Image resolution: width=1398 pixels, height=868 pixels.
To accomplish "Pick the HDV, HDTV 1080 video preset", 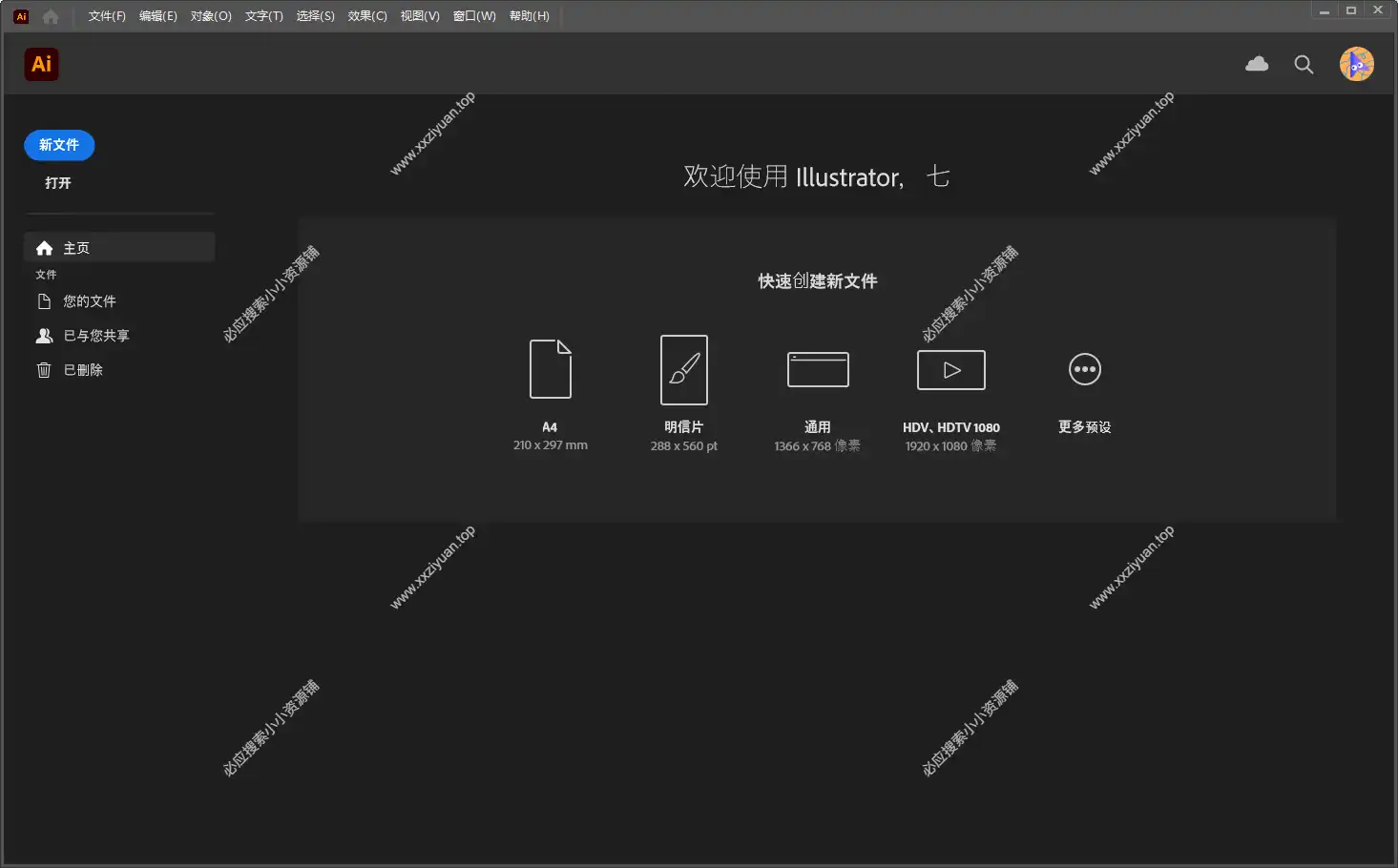I will pyautogui.click(x=950, y=370).
